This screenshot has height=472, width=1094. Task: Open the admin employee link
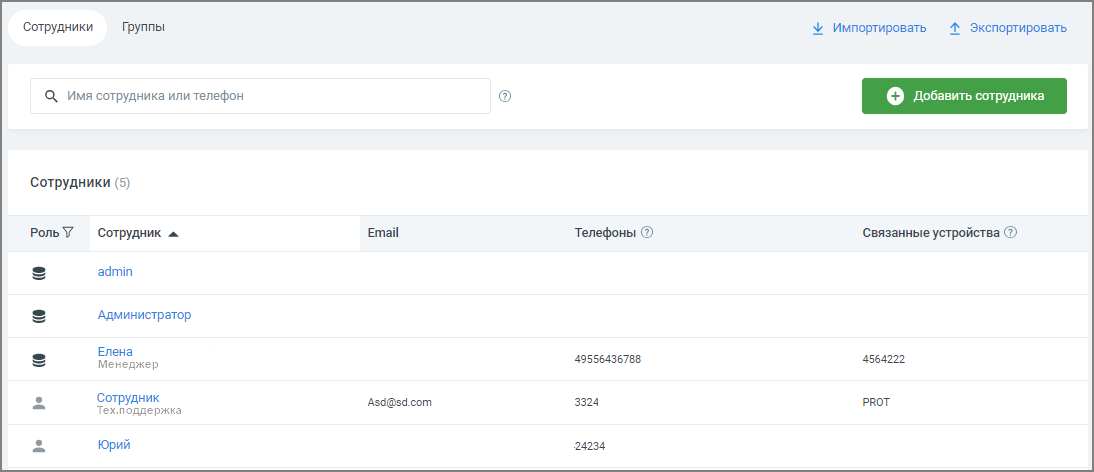click(x=115, y=272)
